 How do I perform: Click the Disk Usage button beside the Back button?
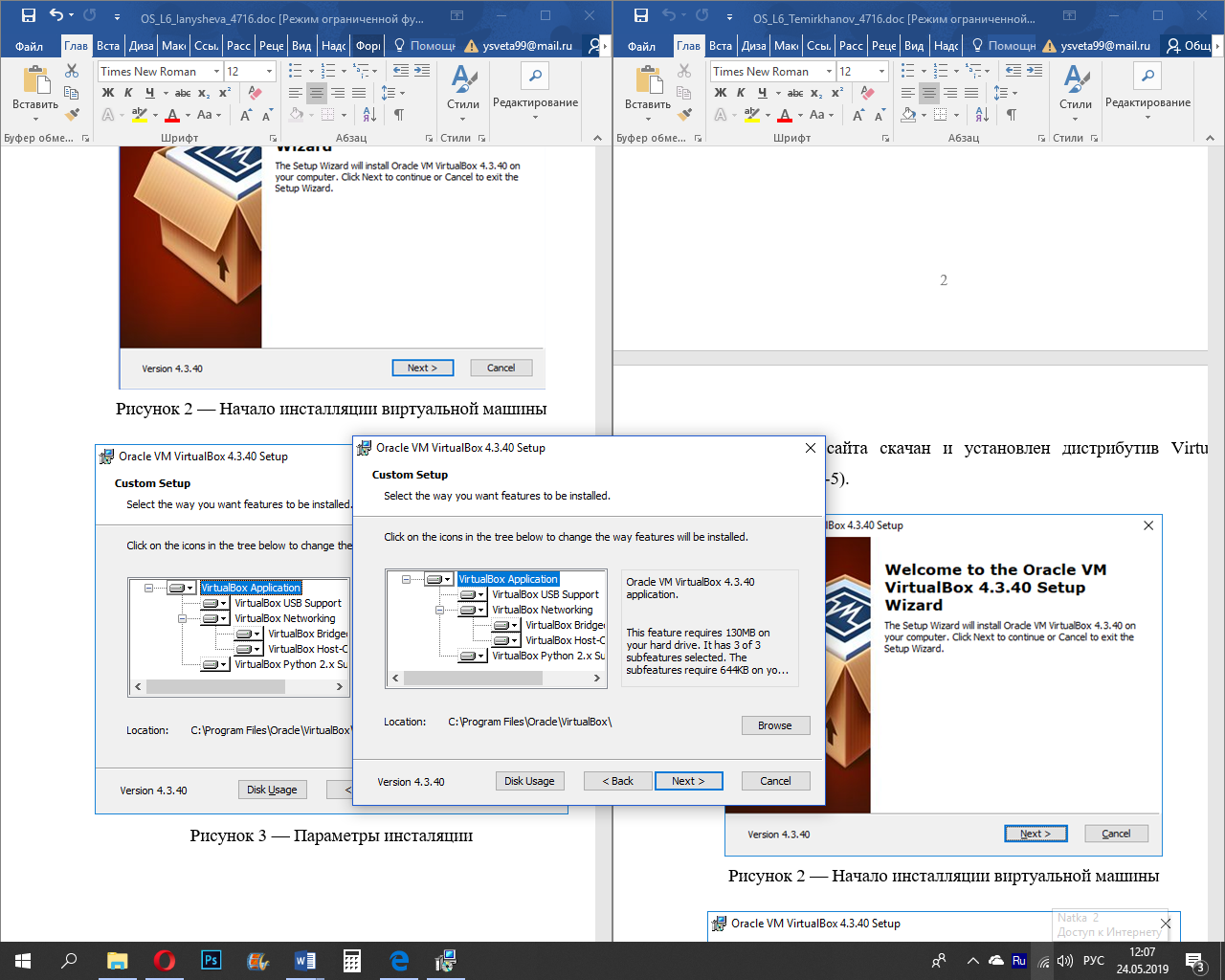529,781
